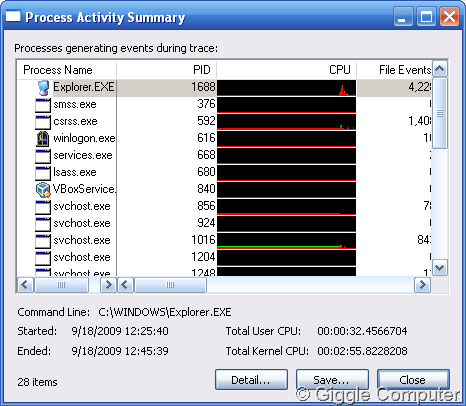Select the lsass.exe row

(x=224, y=173)
